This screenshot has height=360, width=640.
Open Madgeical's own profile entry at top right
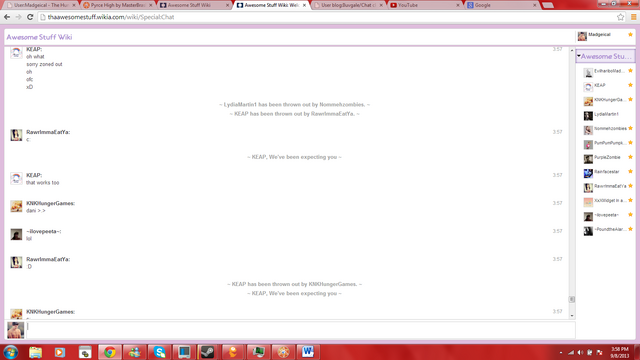pyautogui.click(x=605, y=36)
